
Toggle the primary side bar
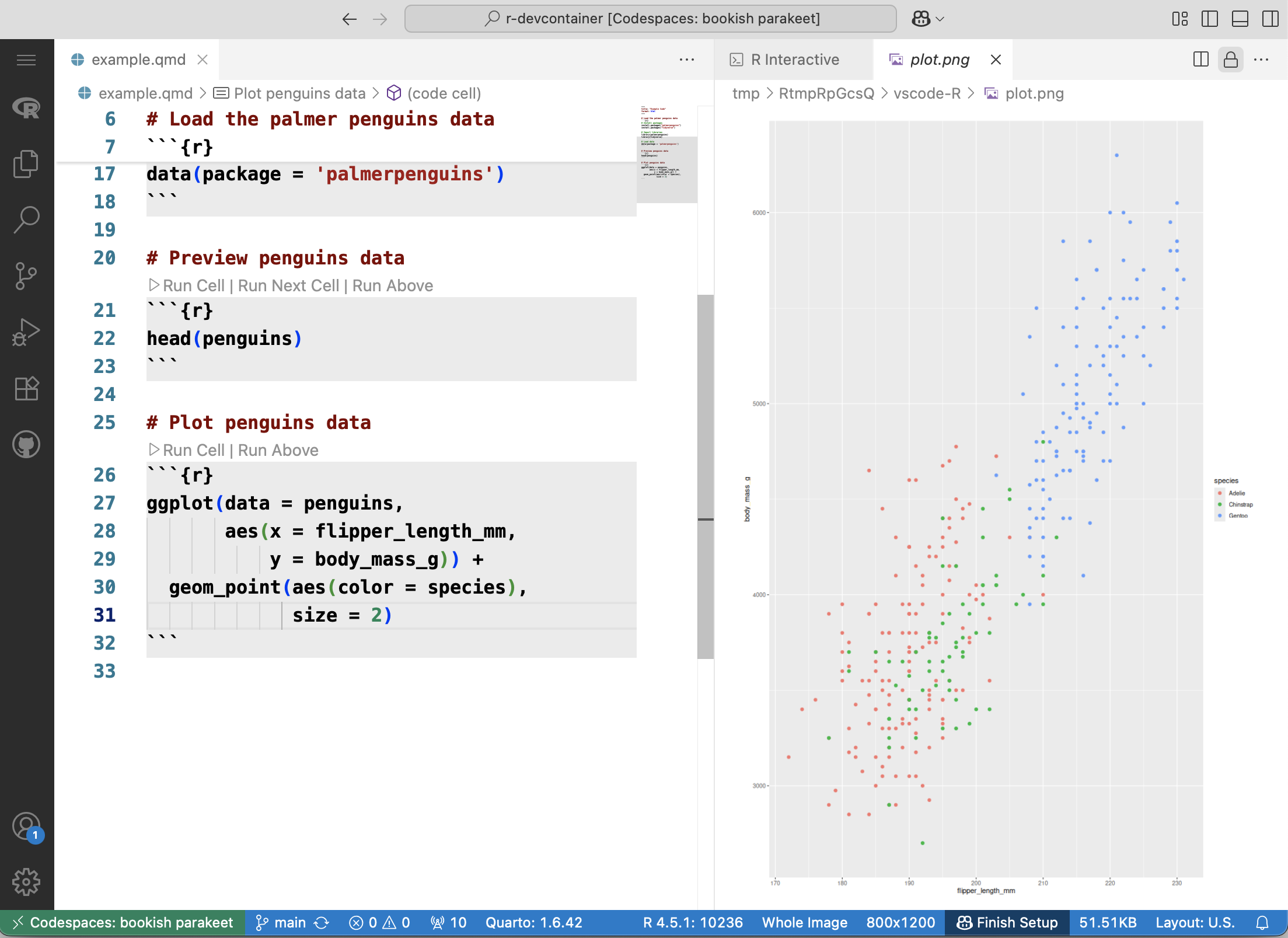[1210, 19]
